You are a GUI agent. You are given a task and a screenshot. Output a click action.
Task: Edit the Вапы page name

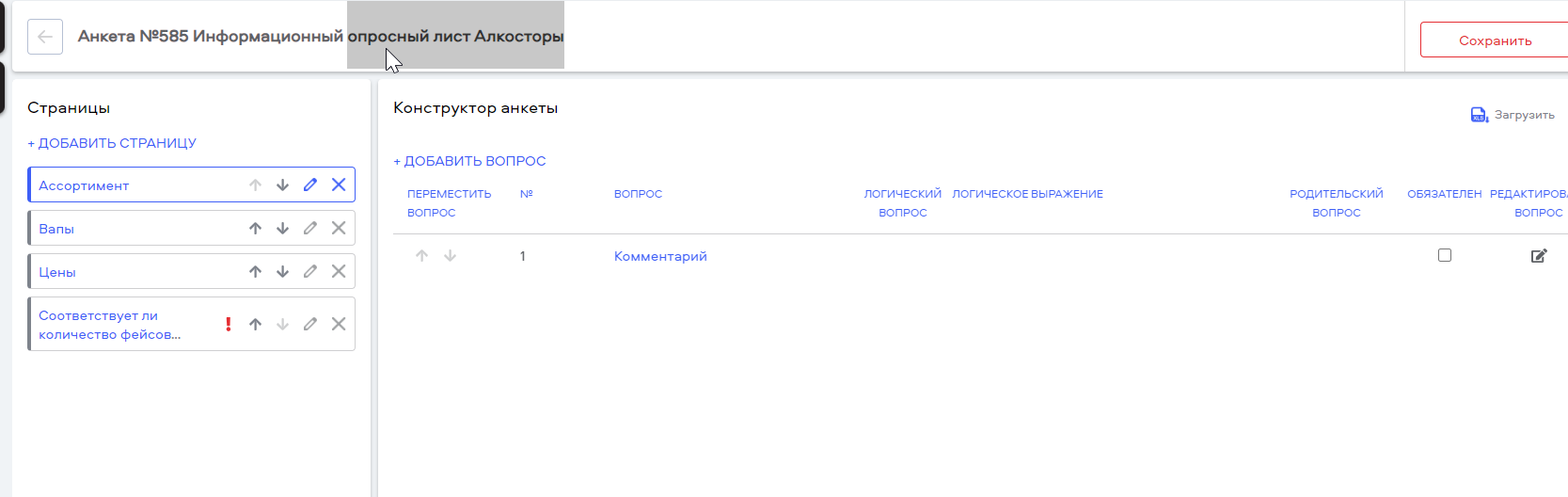click(x=310, y=229)
